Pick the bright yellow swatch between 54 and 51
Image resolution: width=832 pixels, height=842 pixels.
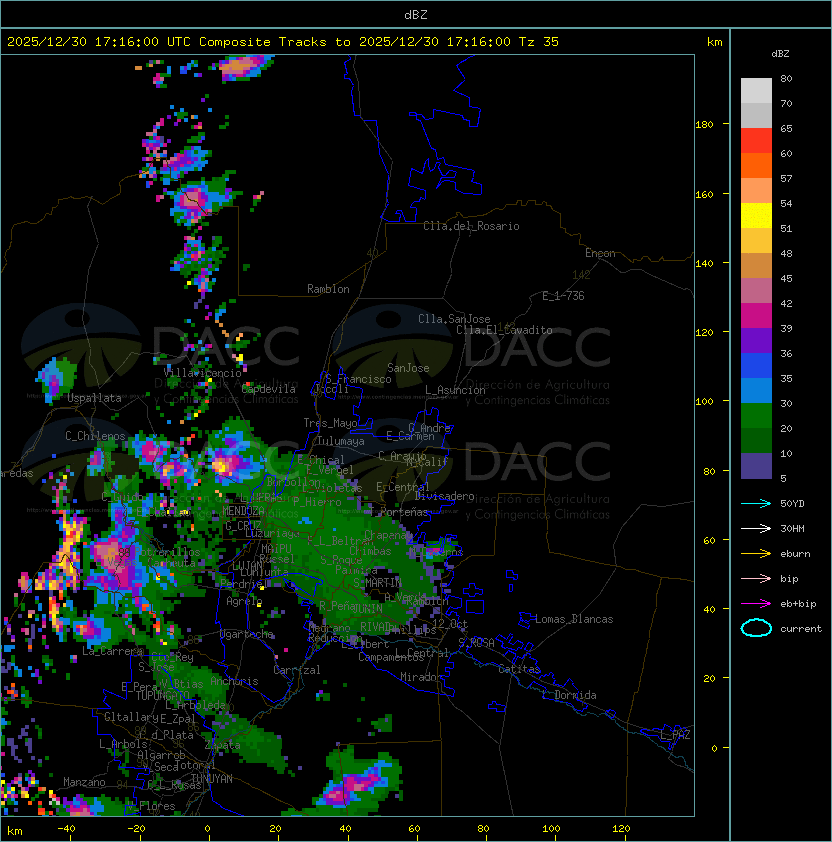(x=756, y=215)
